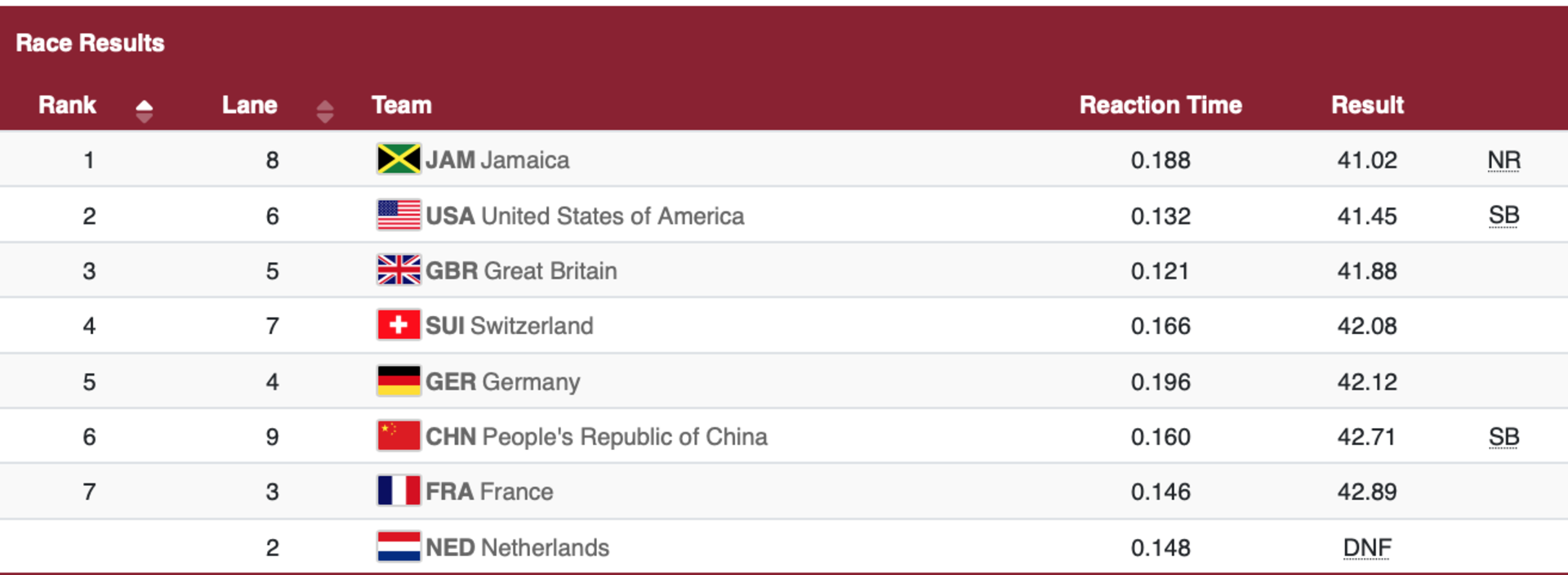The image size is (1568, 575).
Task: Click the France flag icon
Action: pyautogui.click(x=399, y=491)
